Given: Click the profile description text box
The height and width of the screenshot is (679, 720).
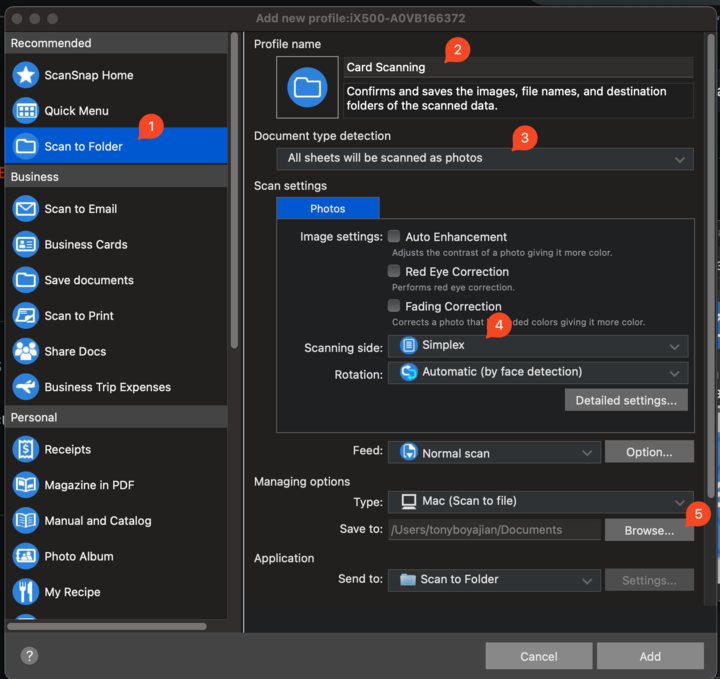Looking at the screenshot, I should (x=518, y=100).
